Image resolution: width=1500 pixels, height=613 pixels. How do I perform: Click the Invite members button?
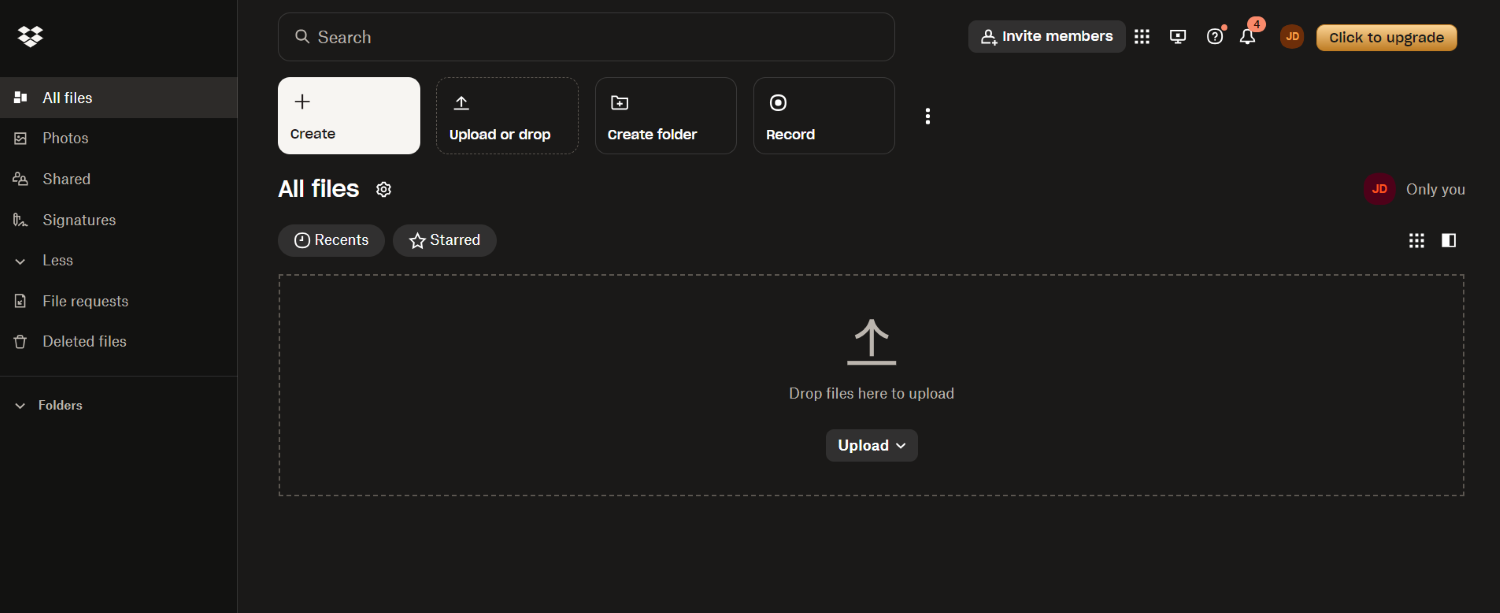pyautogui.click(x=1046, y=36)
